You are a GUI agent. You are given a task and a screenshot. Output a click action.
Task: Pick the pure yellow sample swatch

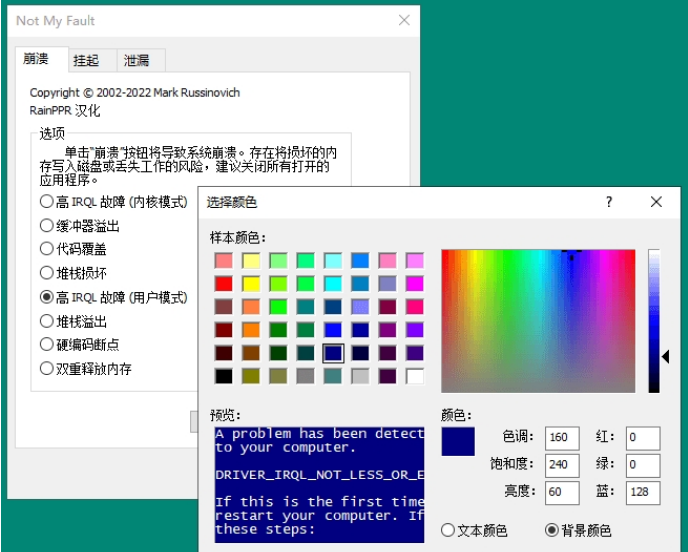click(x=251, y=283)
